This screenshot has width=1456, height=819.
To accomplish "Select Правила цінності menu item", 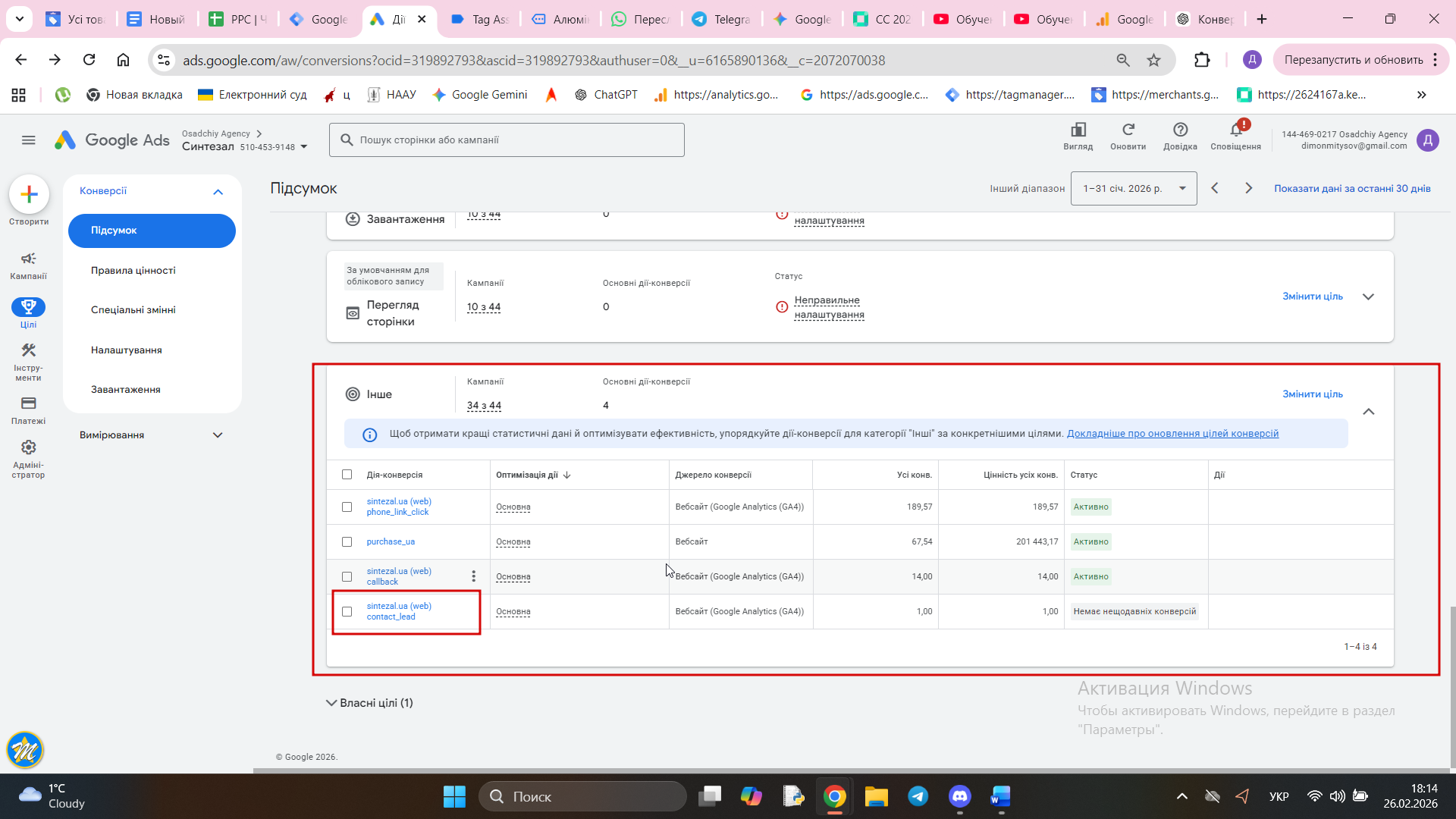I will point(133,270).
